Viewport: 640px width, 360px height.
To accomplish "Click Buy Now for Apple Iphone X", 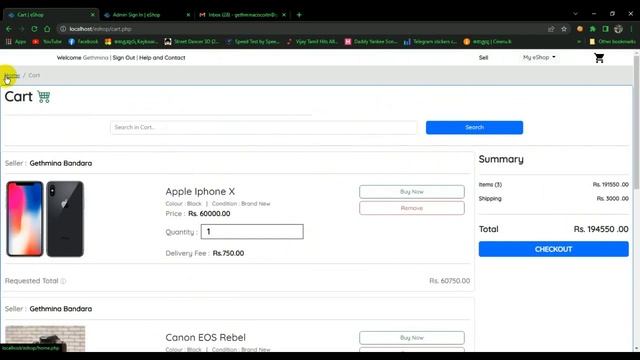I will point(412,192).
